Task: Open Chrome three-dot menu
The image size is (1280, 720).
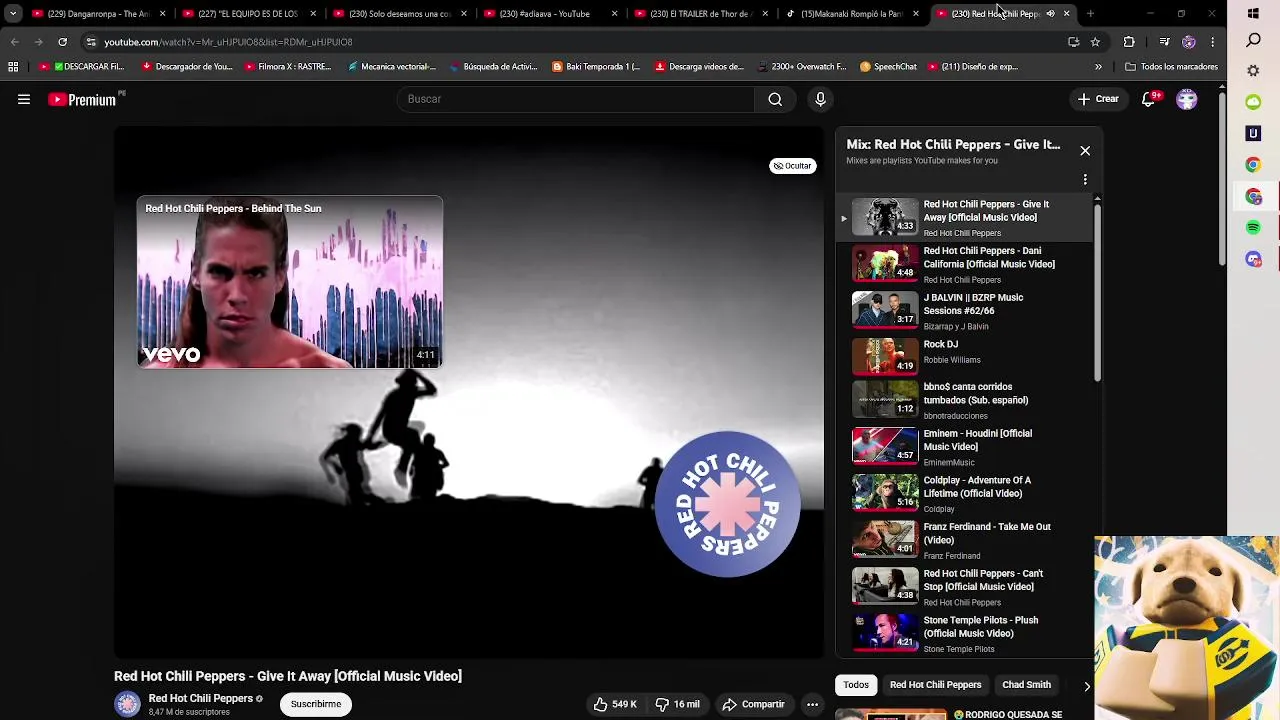Action: tap(1212, 42)
